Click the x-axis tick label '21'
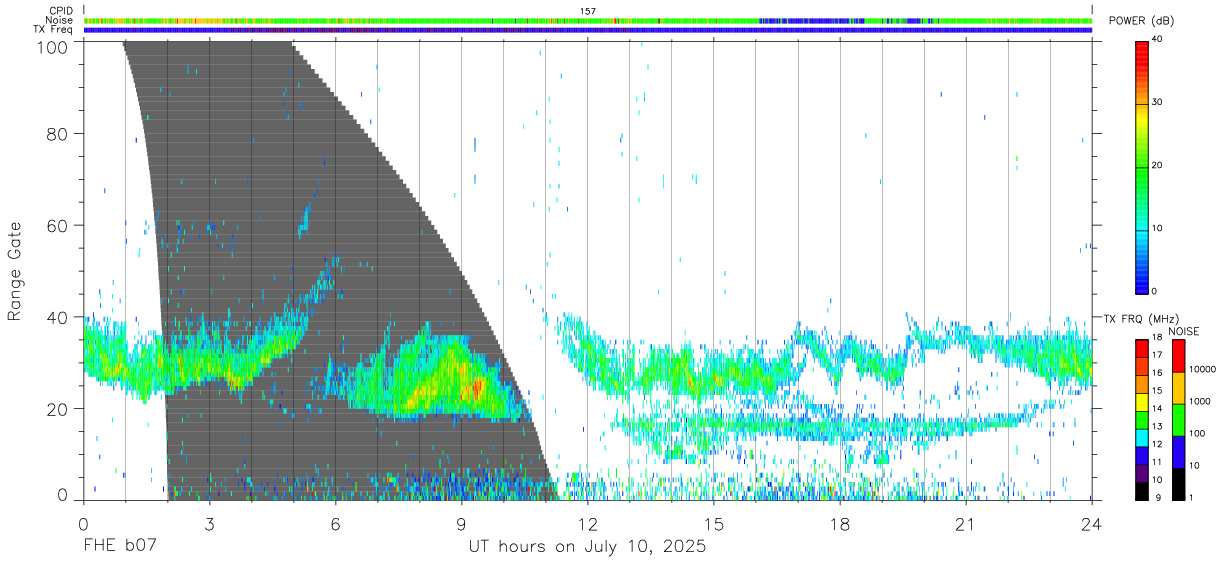 (966, 524)
